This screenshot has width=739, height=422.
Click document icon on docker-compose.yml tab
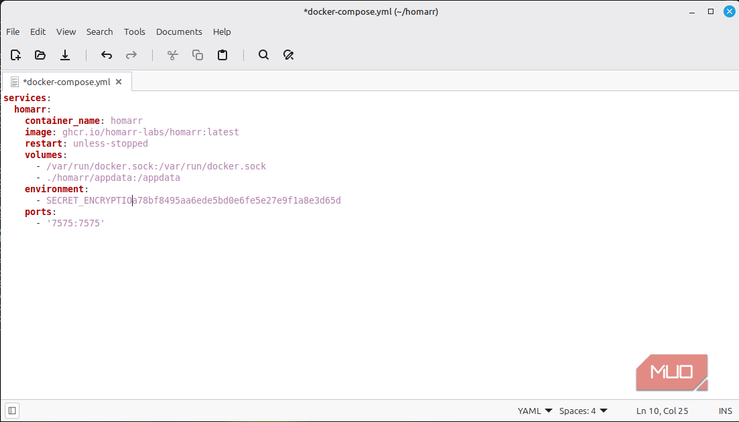(15, 82)
